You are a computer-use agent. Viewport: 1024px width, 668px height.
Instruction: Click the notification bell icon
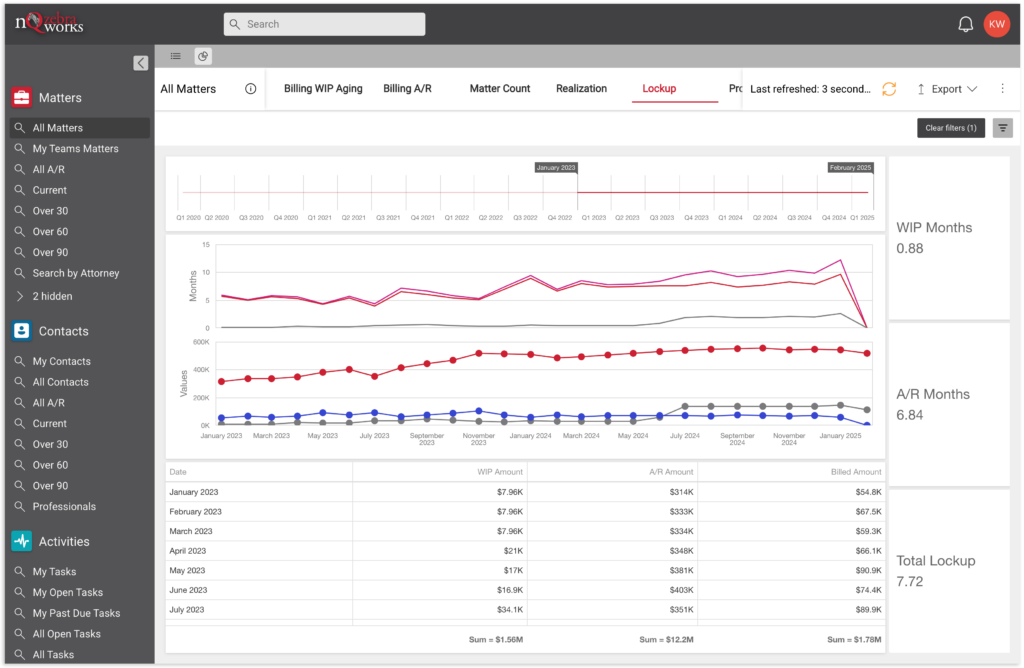click(x=965, y=24)
